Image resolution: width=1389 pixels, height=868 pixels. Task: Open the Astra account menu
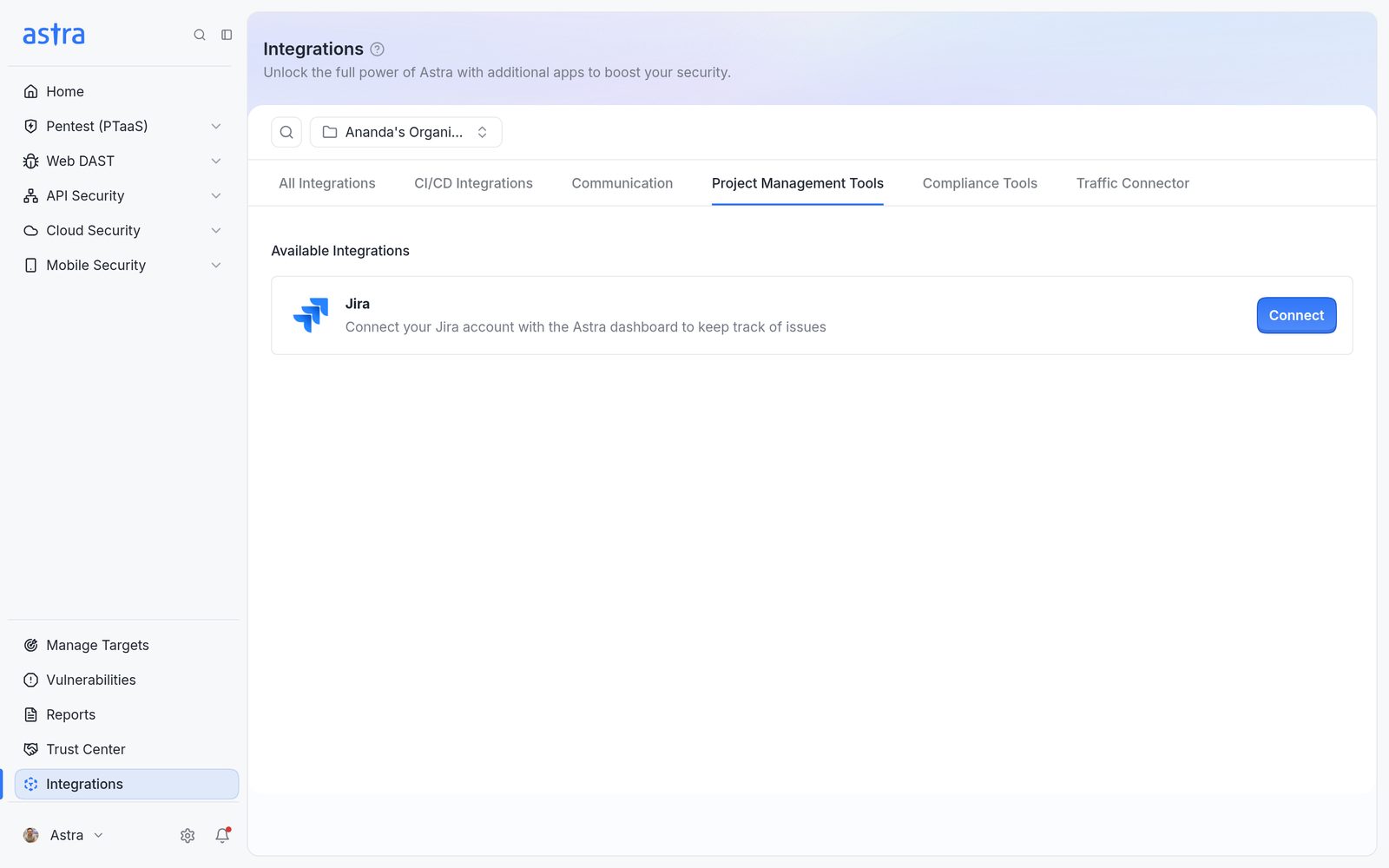click(x=64, y=835)
